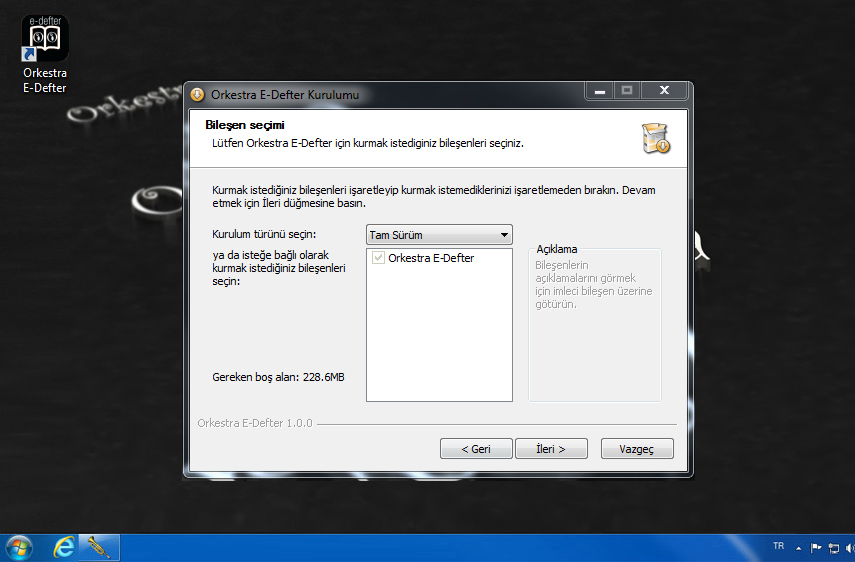The image size is (855, 562).
Task: Click the volume icon in the system tray
Action: 849,548
